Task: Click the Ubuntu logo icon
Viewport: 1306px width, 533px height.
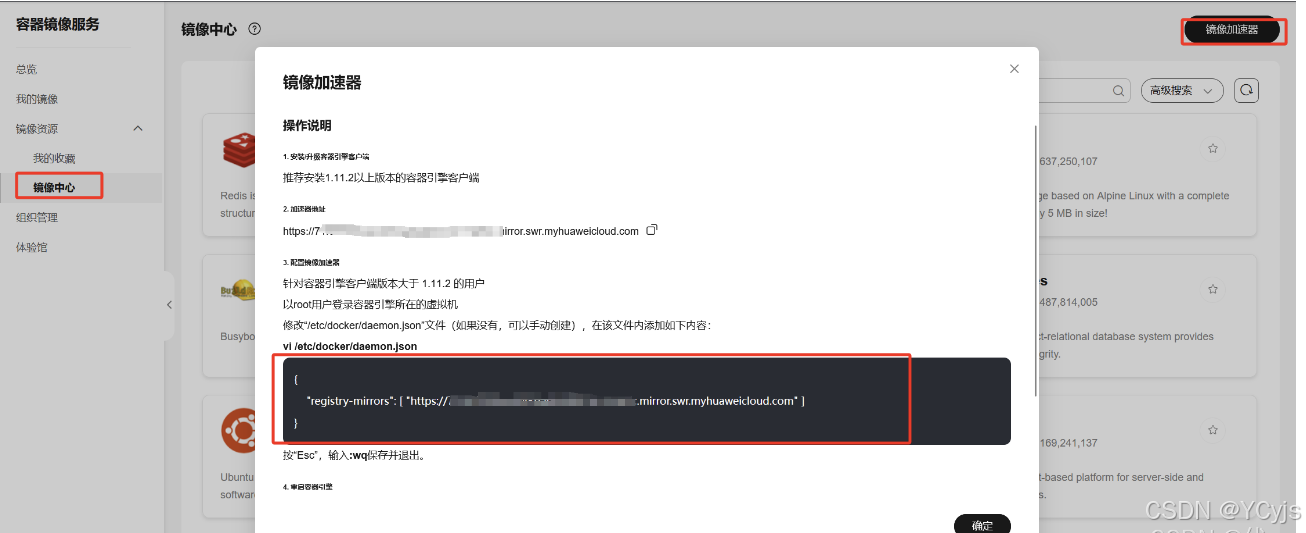Action: click(238, 431)
